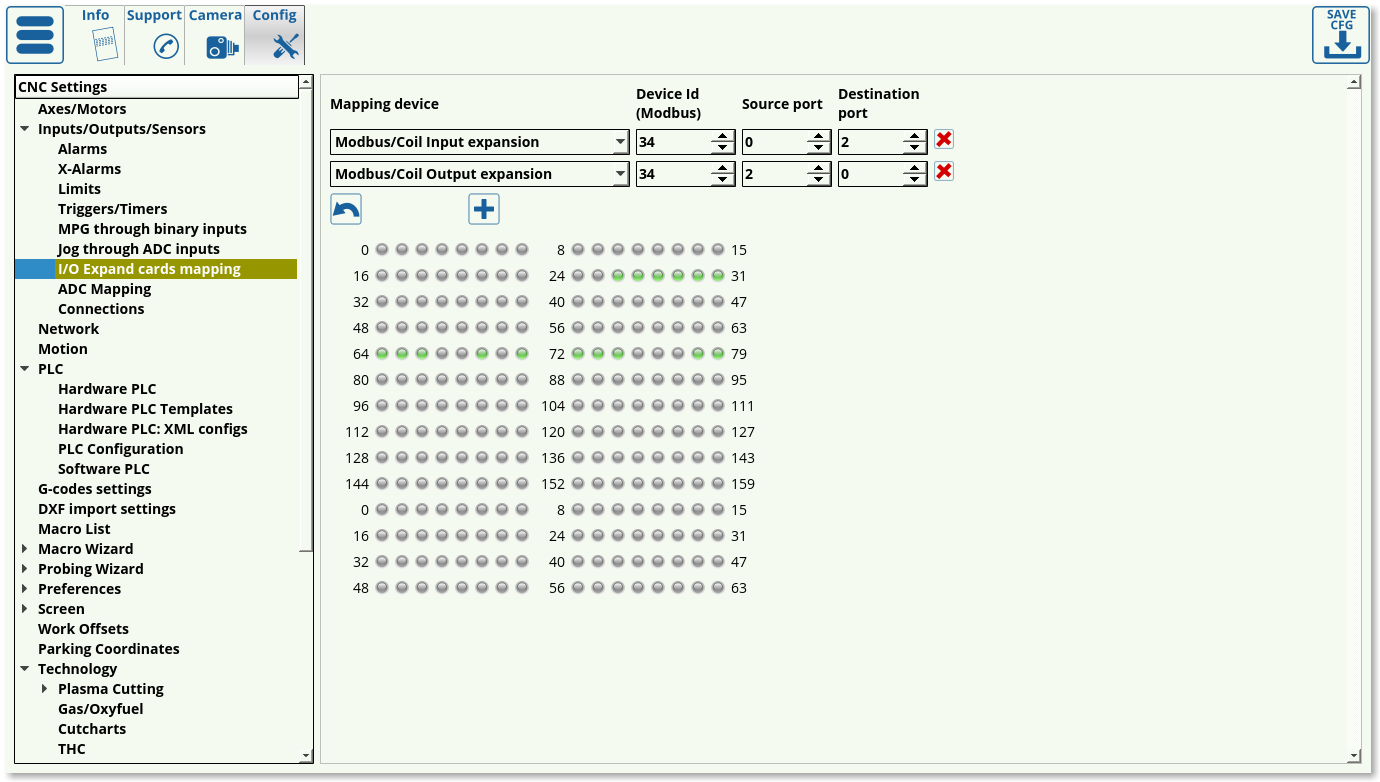Open the main hamburger menu
This screenshot has height=782, width=1380.
point(35,35)
